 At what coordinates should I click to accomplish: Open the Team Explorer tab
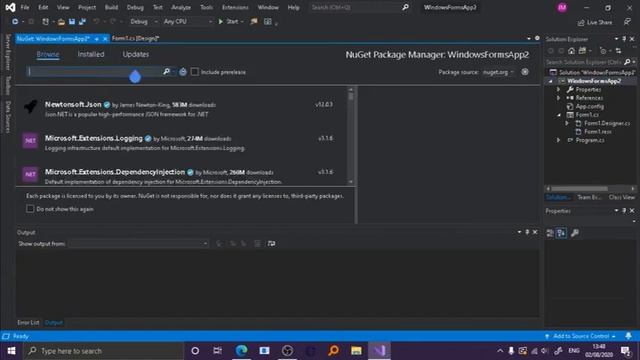click(589, 197)
